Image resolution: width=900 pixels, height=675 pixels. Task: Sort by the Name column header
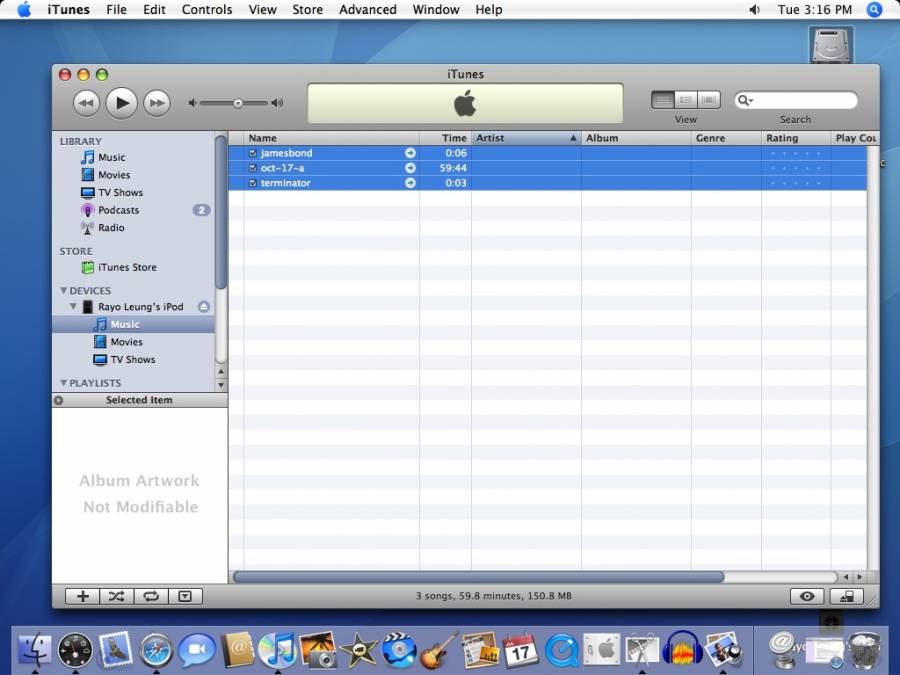(x=332, y=138)
